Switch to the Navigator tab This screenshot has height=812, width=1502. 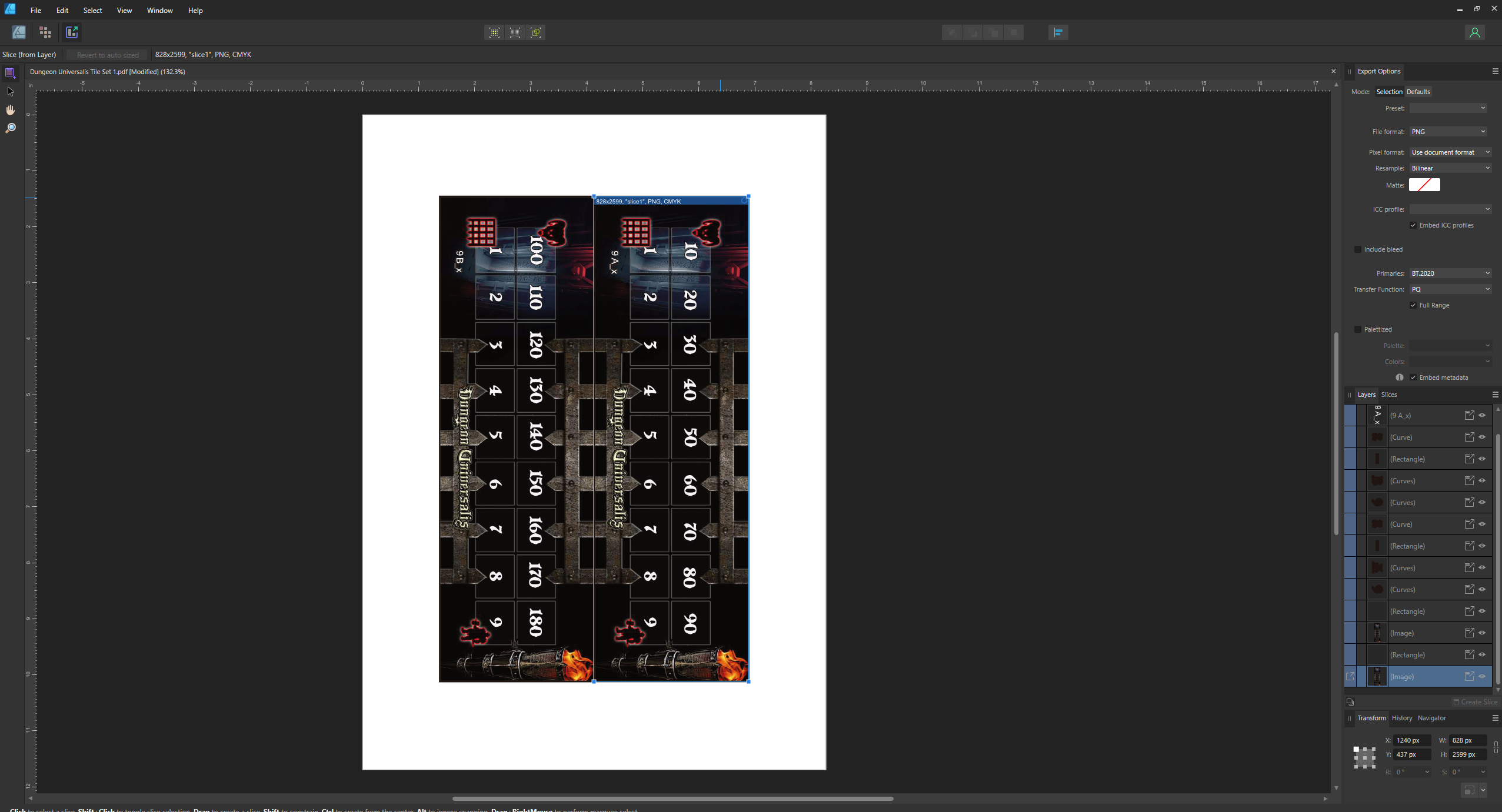1431,718
